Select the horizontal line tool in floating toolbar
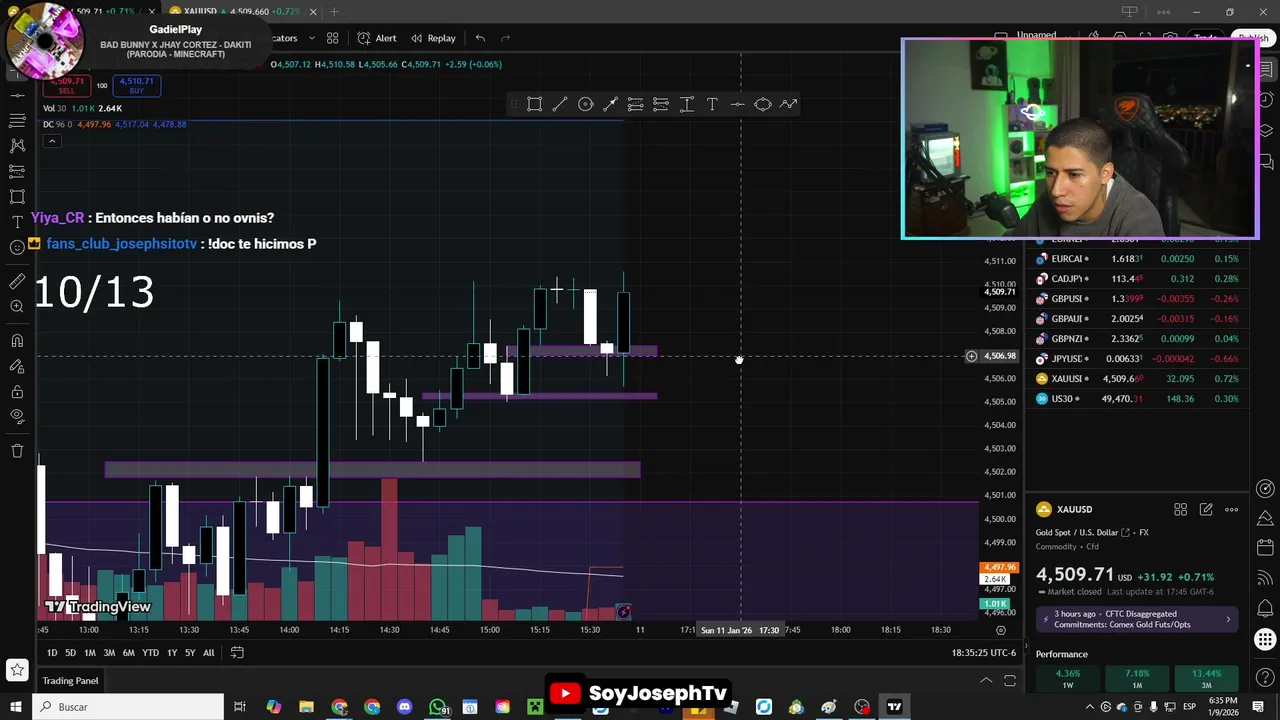 click(x=737, y=104)
